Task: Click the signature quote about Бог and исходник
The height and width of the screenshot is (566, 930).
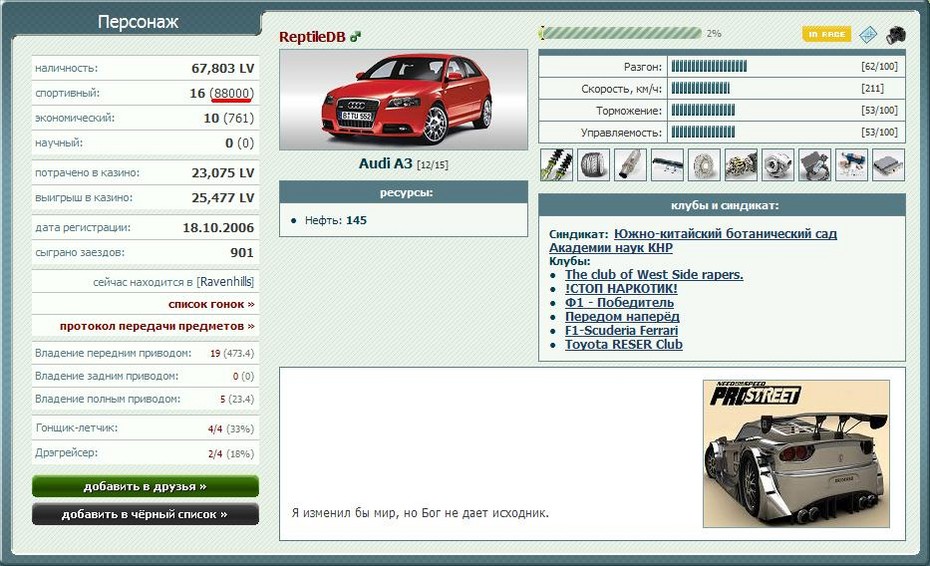Action: [x=420, y=513]
